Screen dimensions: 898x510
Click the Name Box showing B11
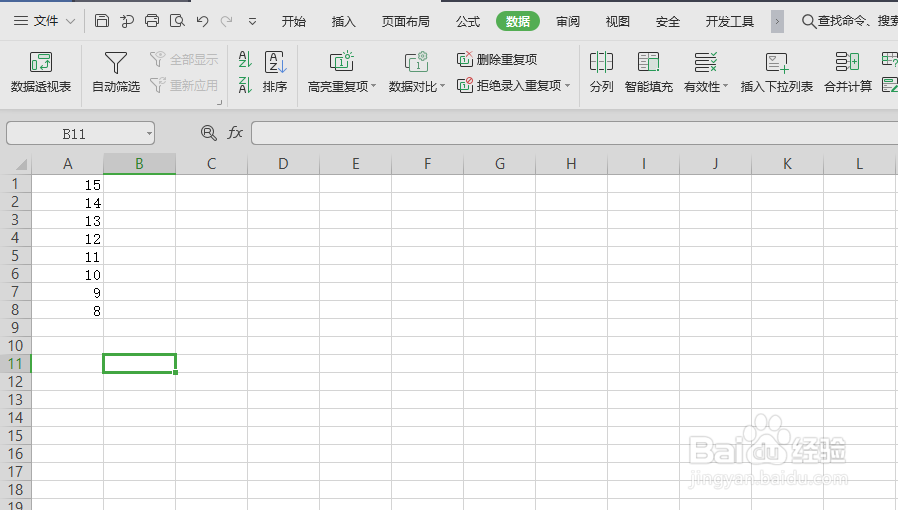tap(74, 134)
